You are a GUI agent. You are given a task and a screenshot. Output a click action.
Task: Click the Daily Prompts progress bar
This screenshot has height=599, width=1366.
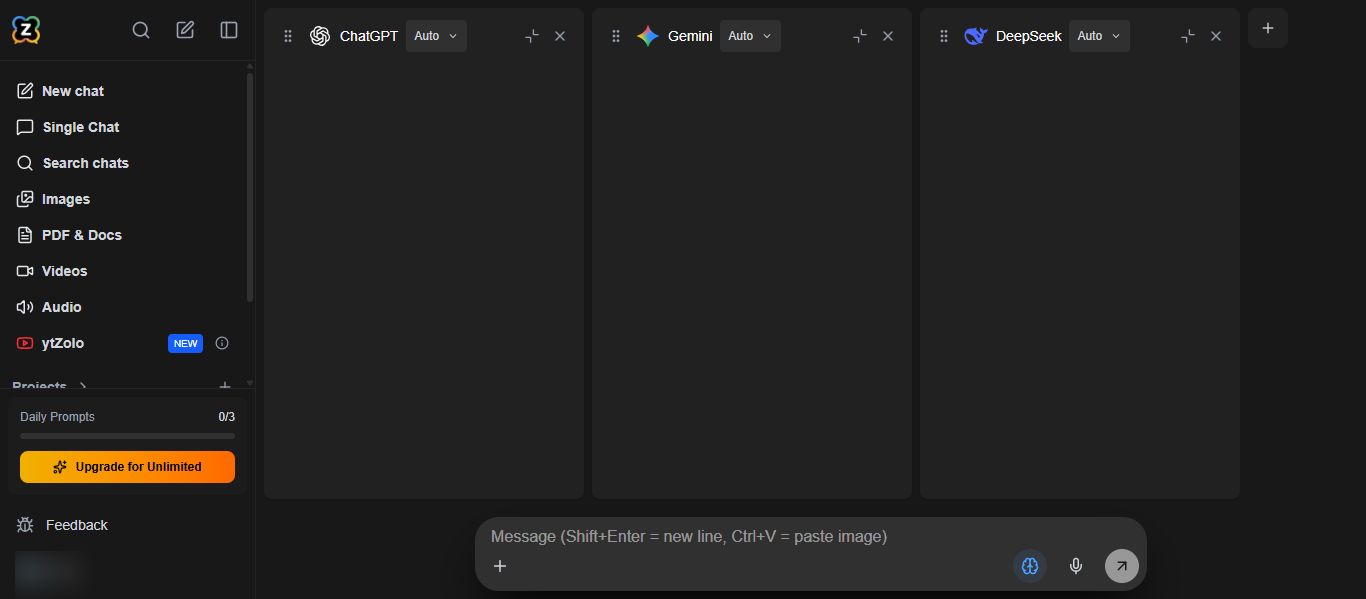(127, 436)
